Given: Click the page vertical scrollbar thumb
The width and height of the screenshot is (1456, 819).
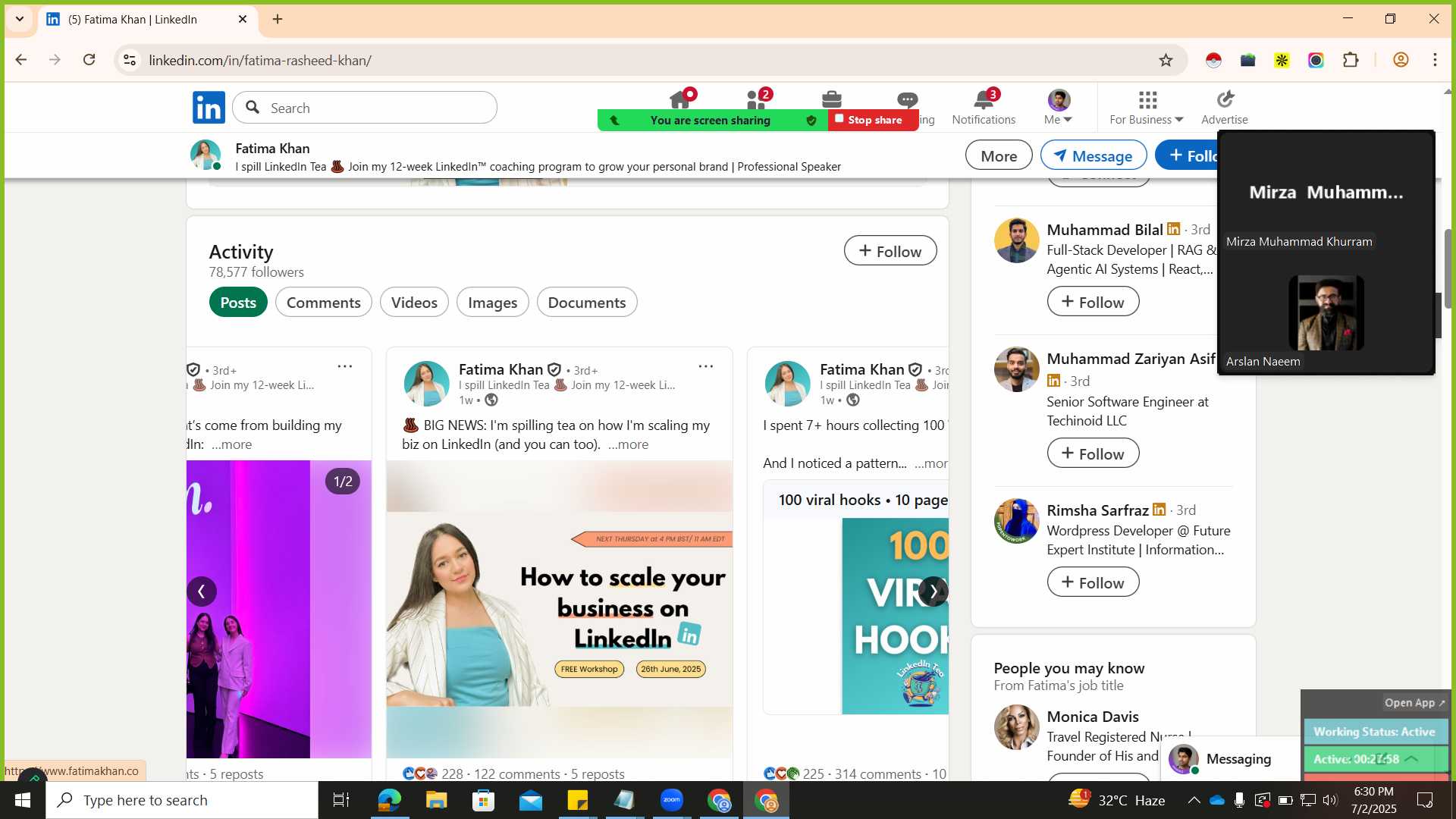Looking at the screenshot, I should click(1447, 269).
